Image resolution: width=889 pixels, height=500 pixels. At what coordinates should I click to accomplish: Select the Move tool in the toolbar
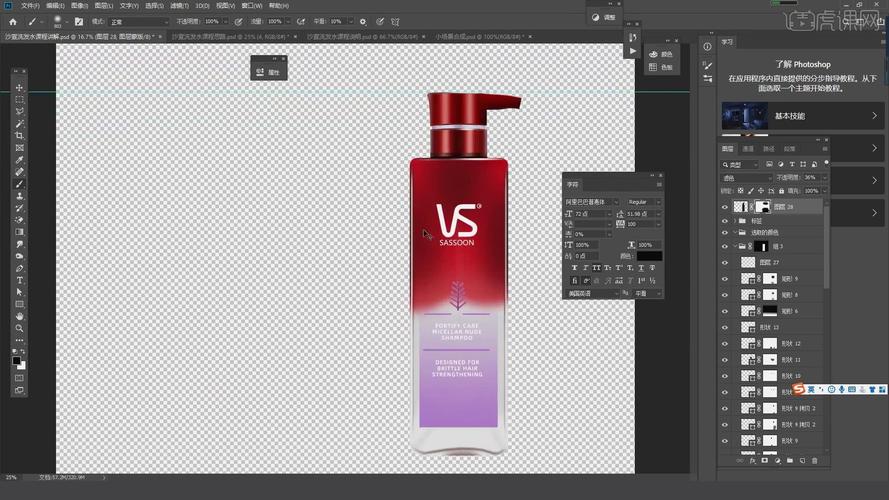[x=19, y=88]
